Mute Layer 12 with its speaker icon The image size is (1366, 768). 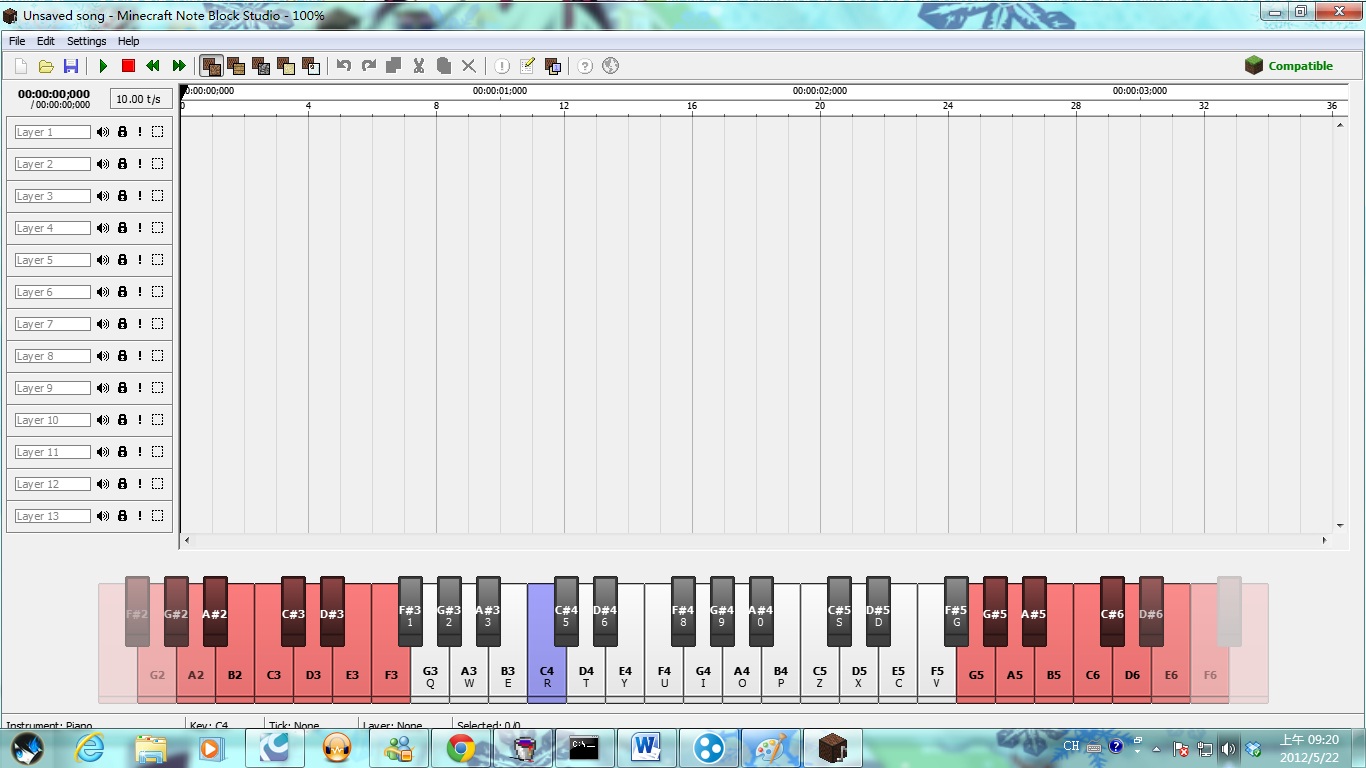(x=103, y=484)
